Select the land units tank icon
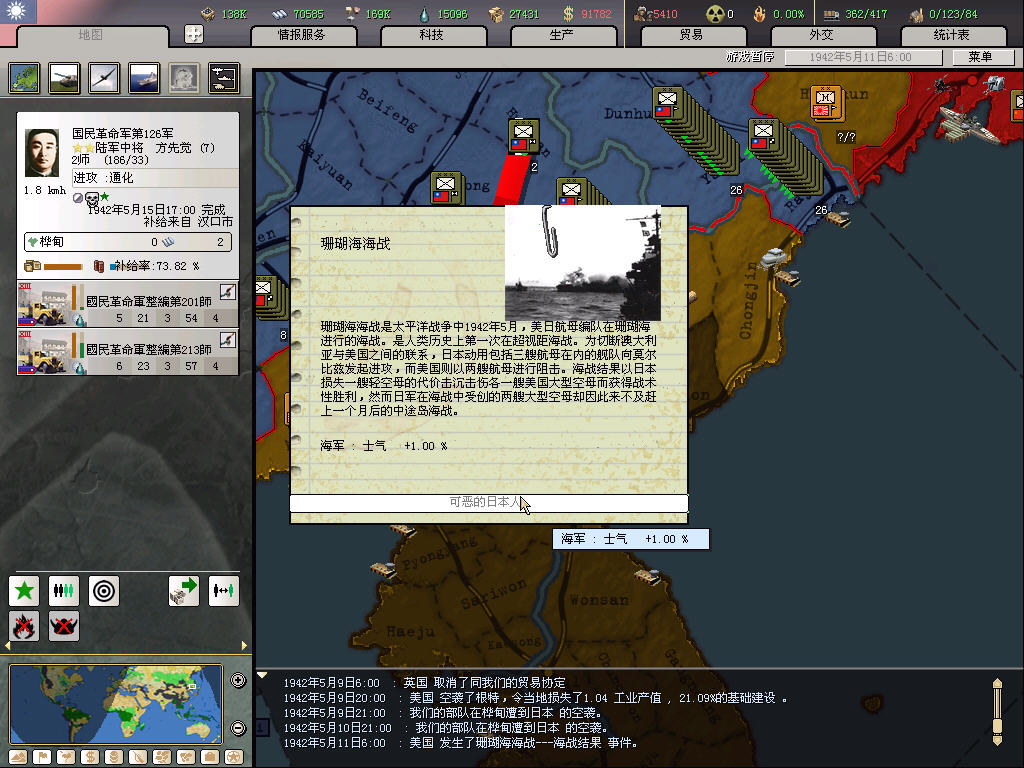Viewport: 1024px width, 768px height. [x=65, y=78]
